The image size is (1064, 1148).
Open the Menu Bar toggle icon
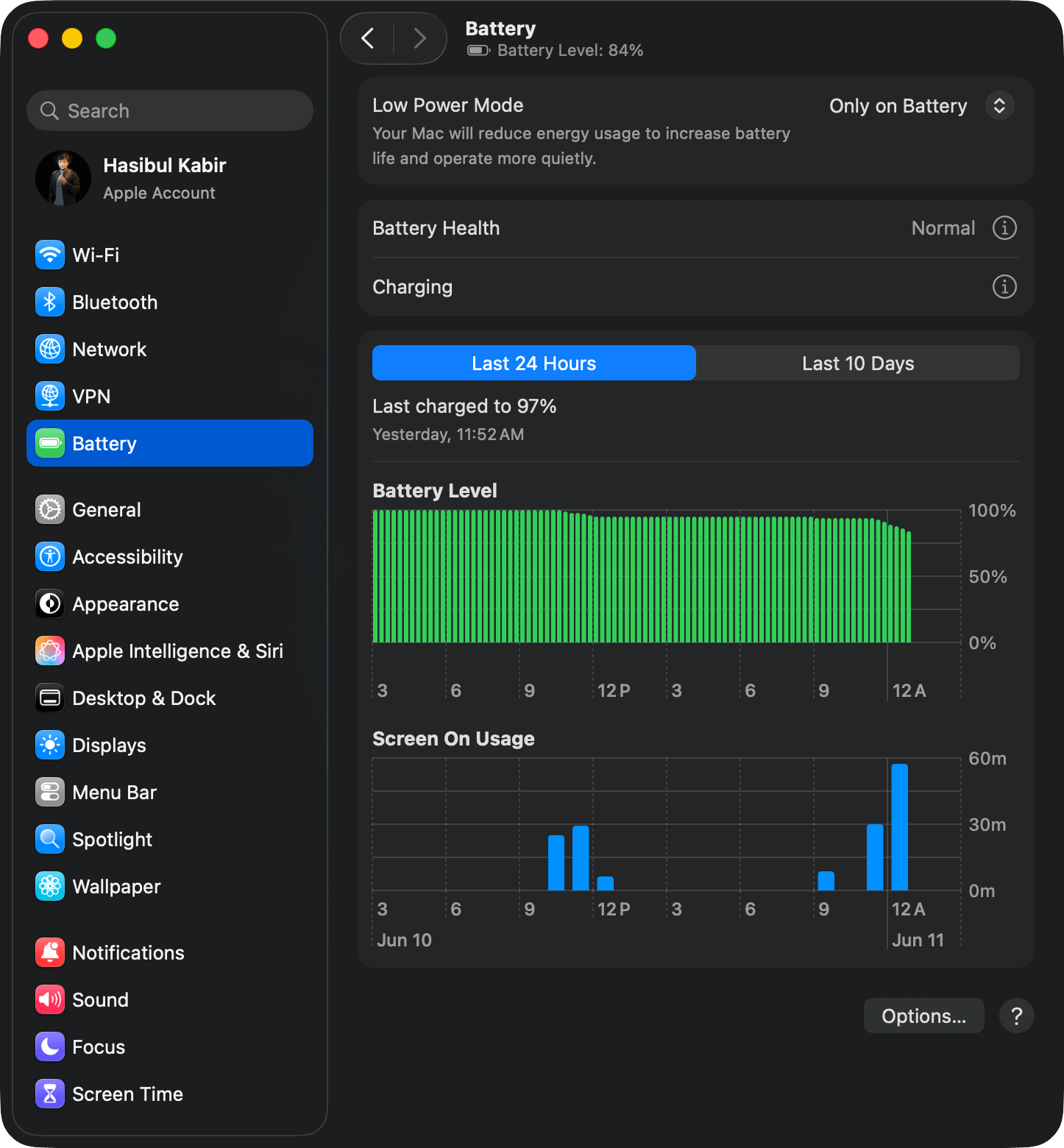[x=50, y=793]
